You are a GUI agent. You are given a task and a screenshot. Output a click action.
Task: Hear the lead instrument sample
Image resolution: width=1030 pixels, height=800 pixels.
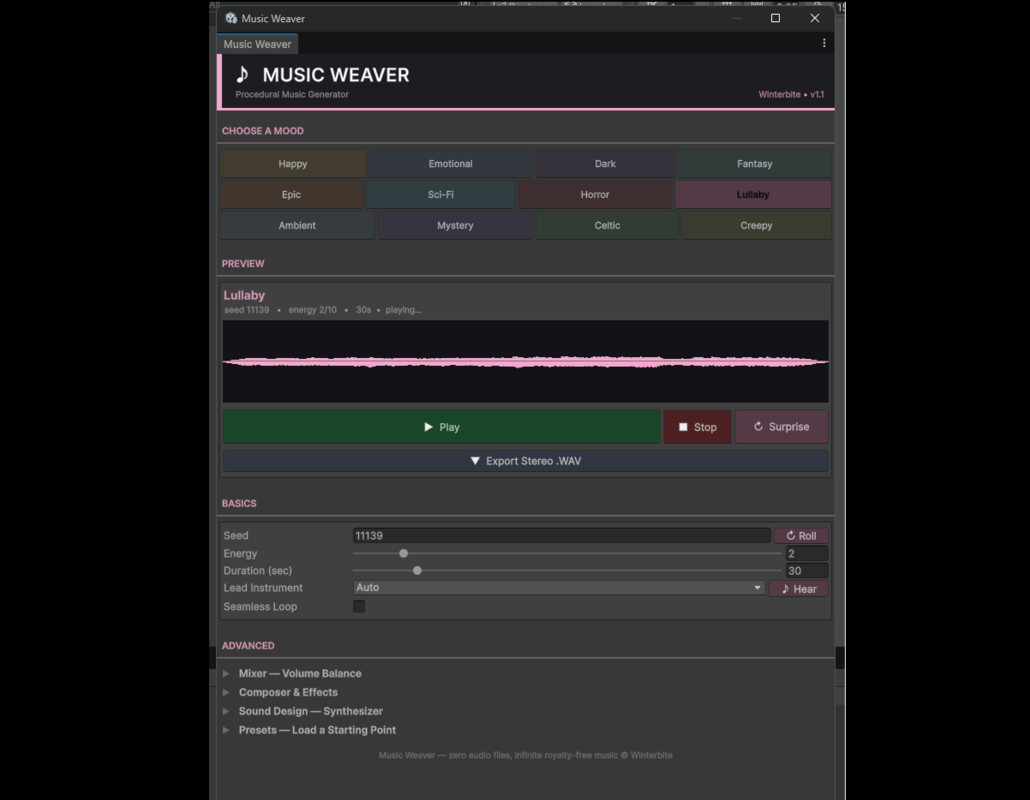point(799,589)
